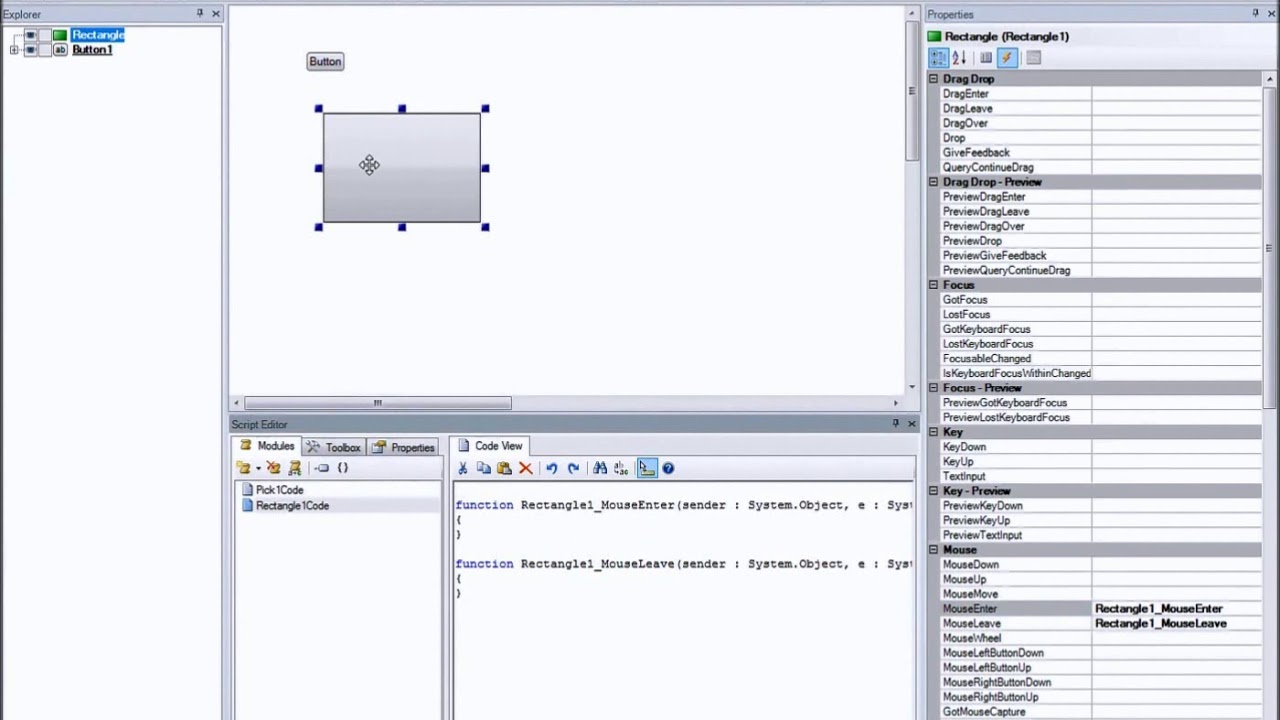
Task: Select the Code View tab
Action: [x=490, y=446]
